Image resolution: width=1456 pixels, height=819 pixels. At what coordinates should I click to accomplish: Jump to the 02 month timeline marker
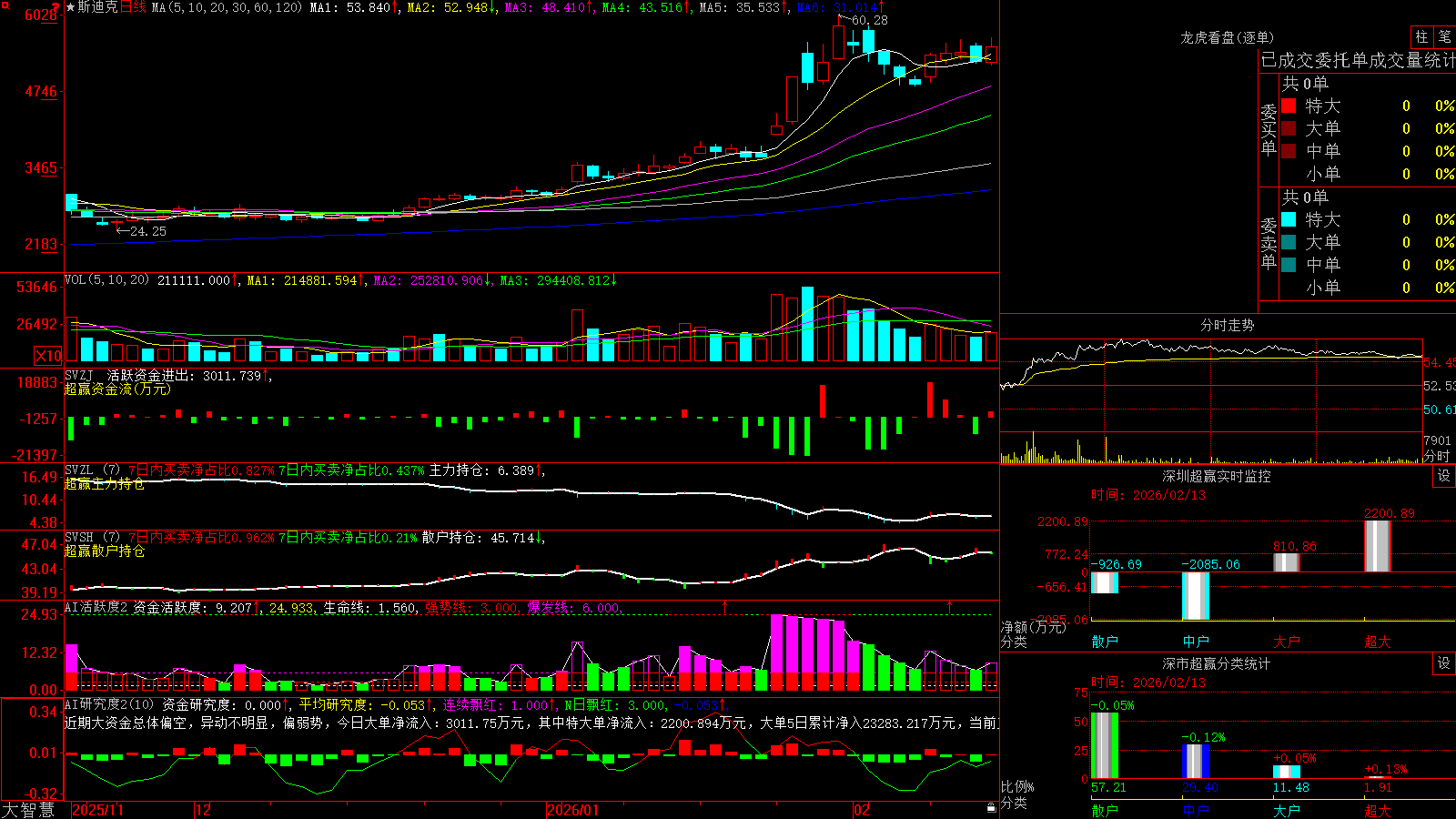862,810
